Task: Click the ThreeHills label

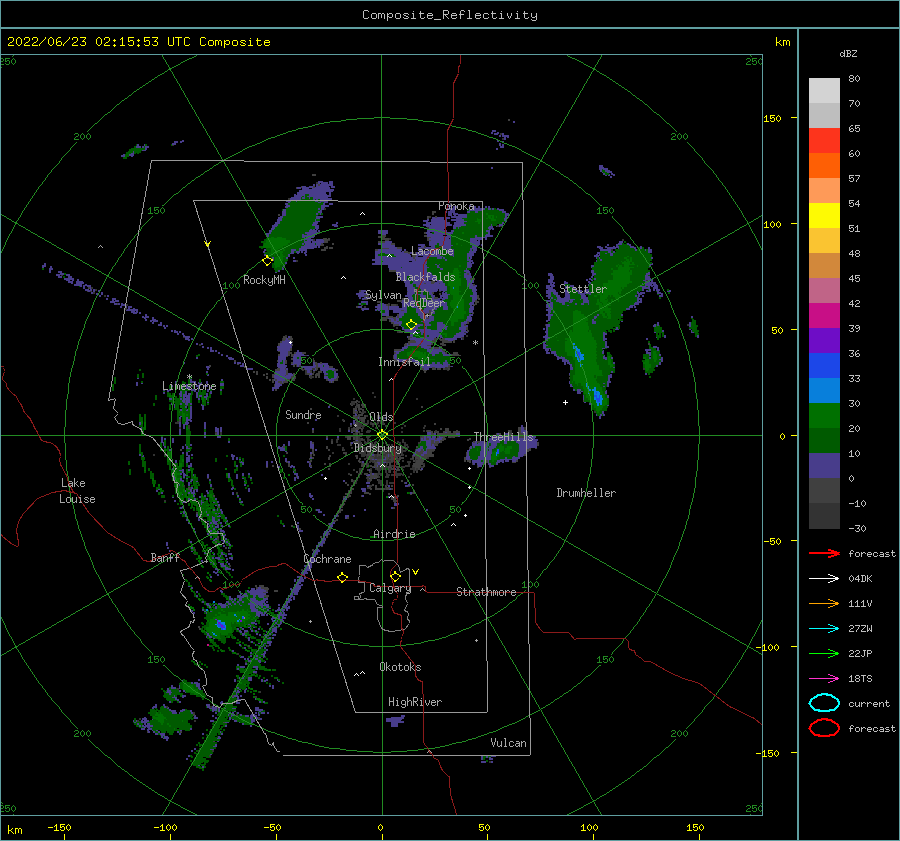Action: (x=503, y=437)
